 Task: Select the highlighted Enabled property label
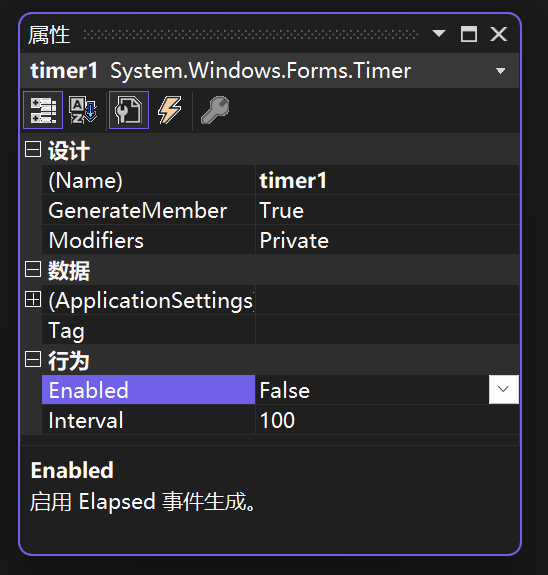click(x=148, y=389)
